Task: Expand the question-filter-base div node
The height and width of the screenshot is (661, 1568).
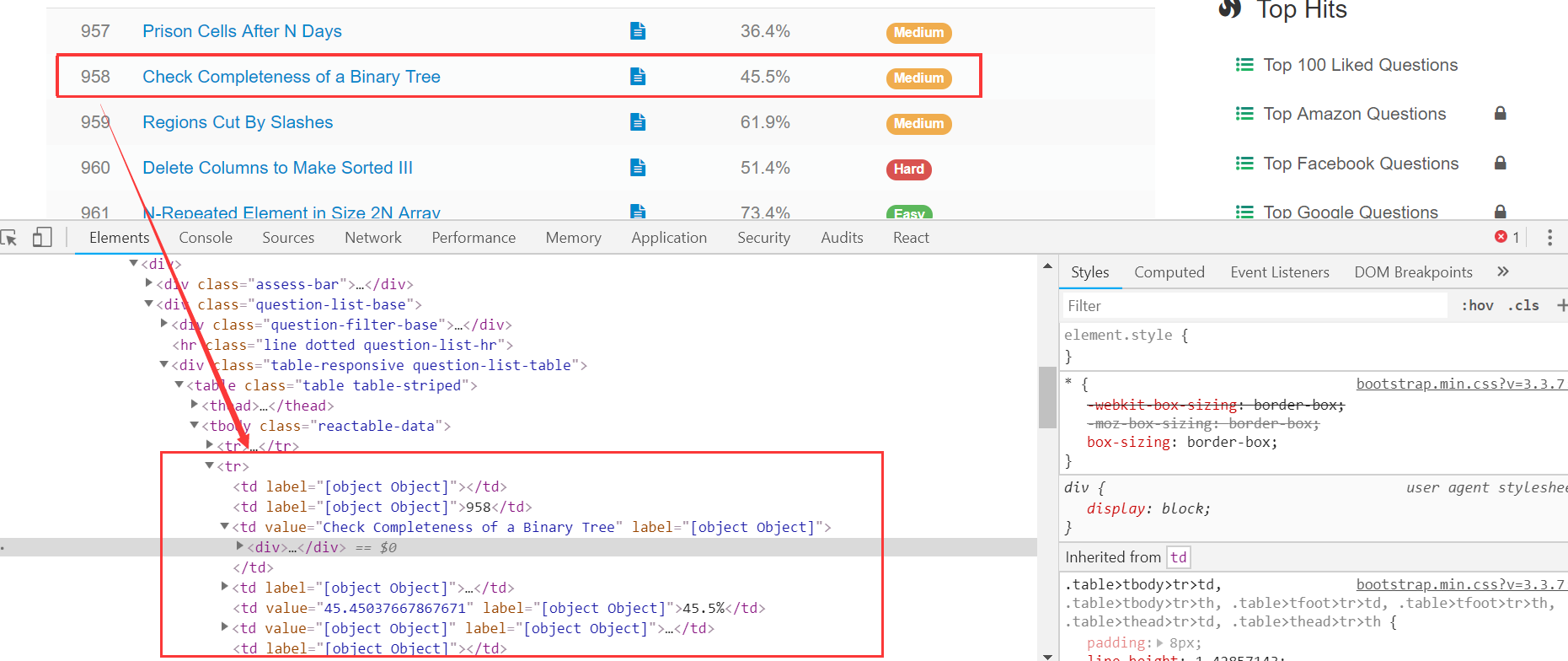Action: click(164, 324)
